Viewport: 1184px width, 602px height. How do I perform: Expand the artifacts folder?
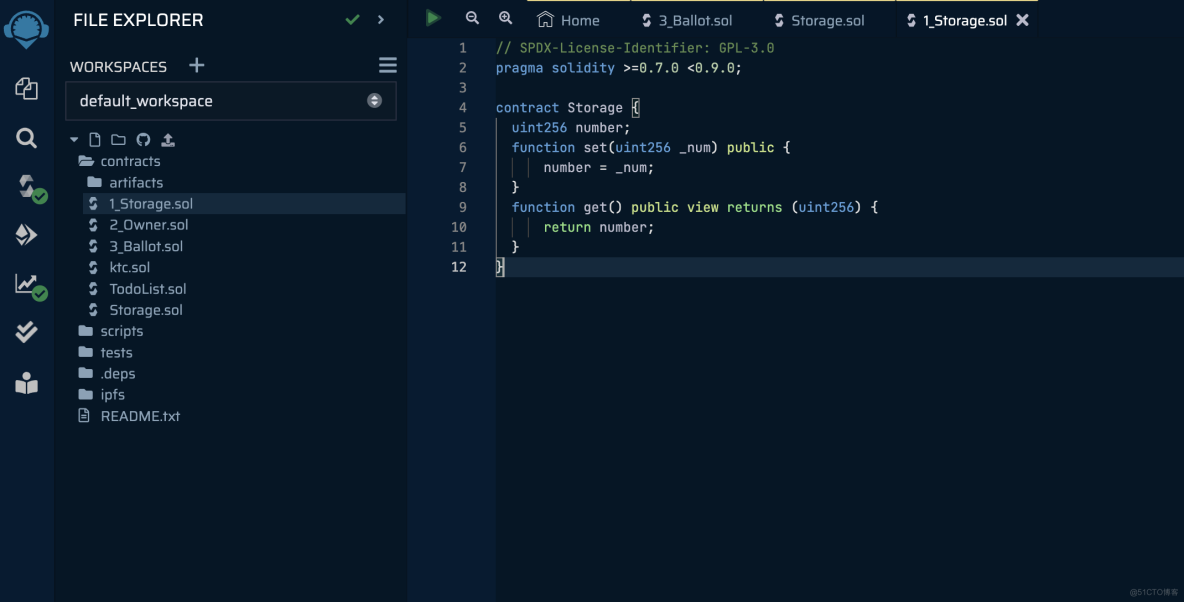point(125,182)
